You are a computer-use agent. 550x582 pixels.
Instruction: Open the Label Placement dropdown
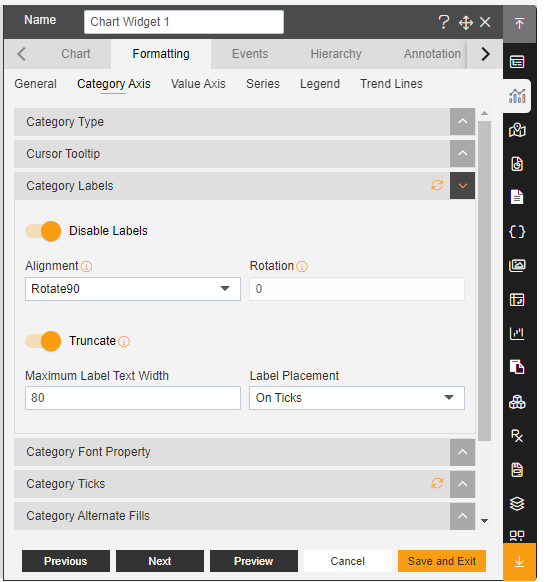coord(357,398)
